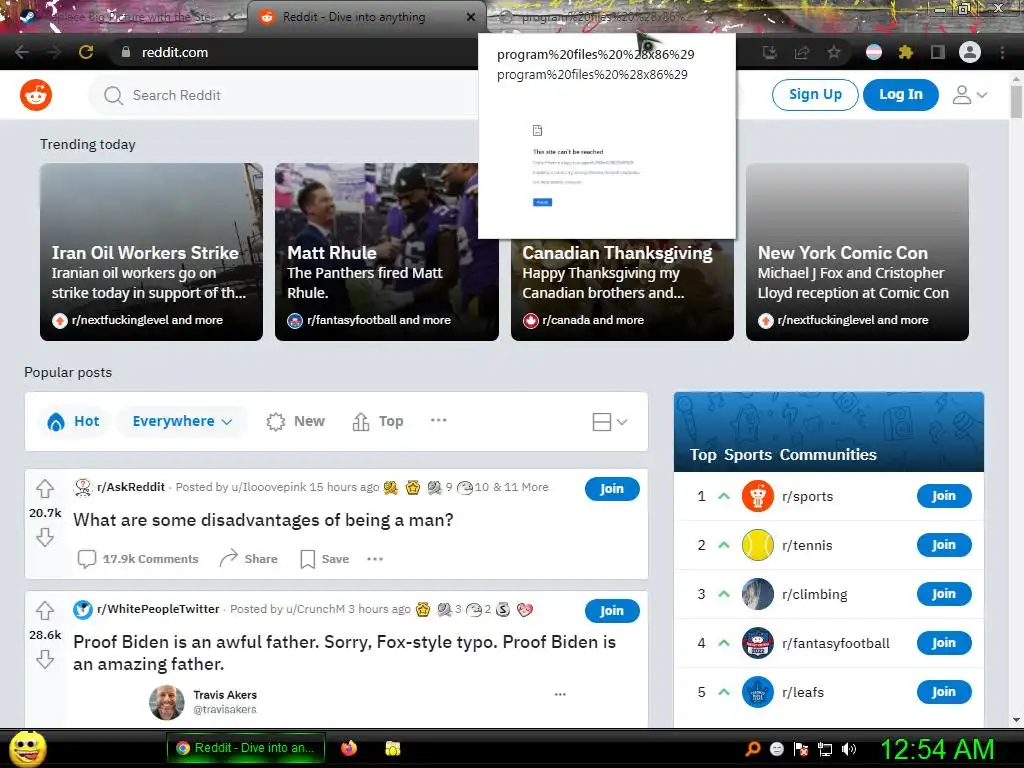Open post 'What are some disadvantages of being a man?'
This screenshot has height=768, width=1024.
tap(263, 520)
